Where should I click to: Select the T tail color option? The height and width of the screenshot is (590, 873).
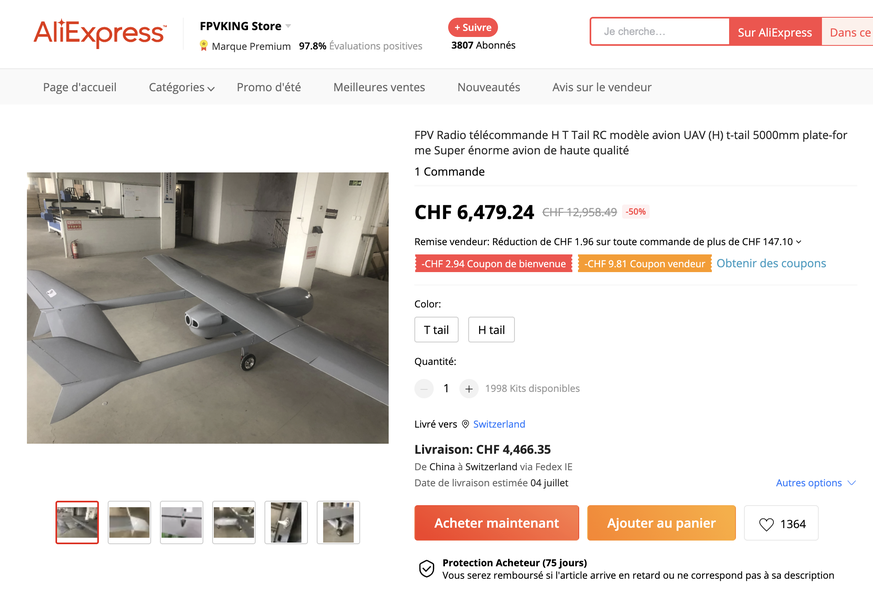pyautogui.click(x=436, y=330)
